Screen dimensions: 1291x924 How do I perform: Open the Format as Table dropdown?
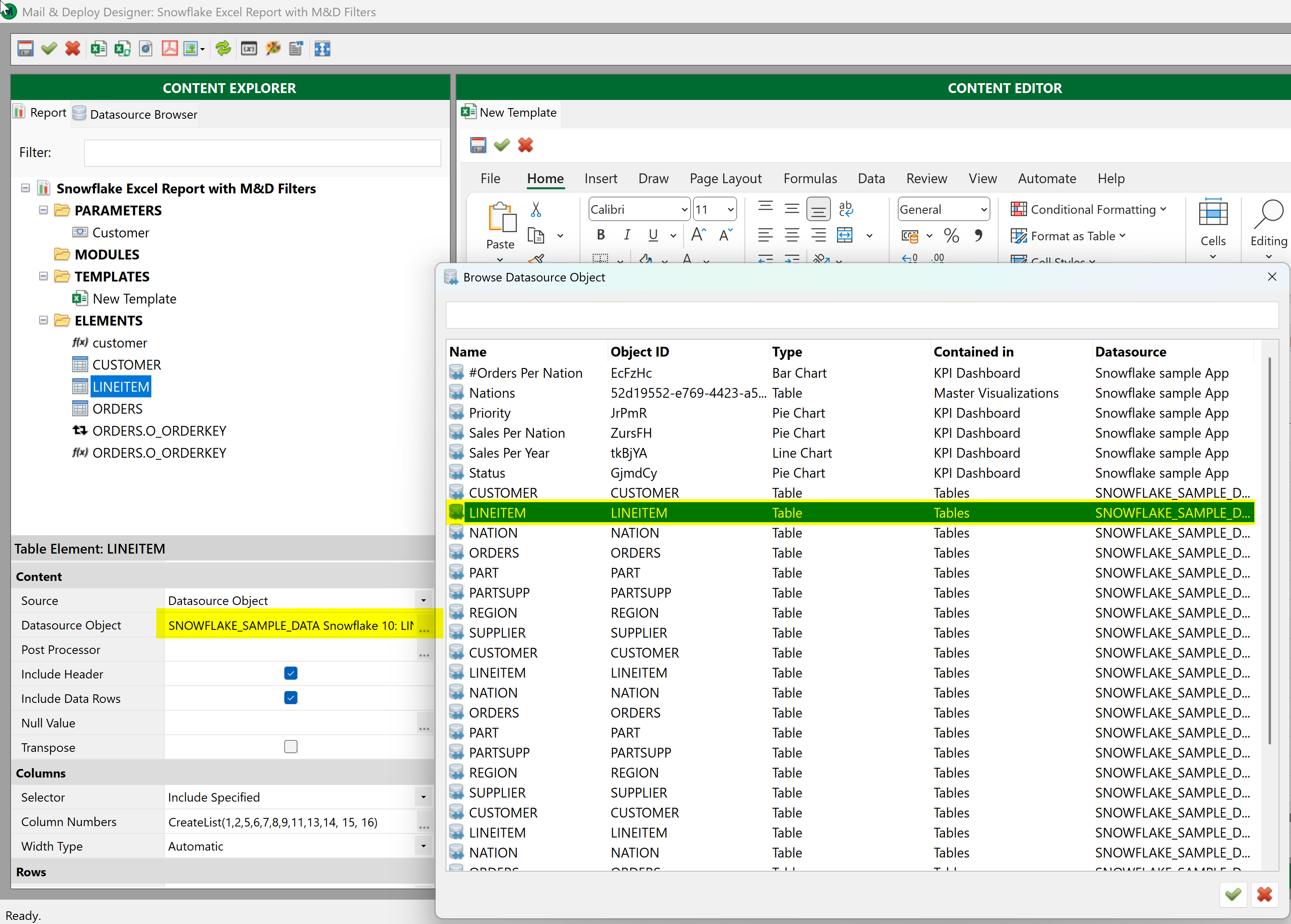(1068, 235)
